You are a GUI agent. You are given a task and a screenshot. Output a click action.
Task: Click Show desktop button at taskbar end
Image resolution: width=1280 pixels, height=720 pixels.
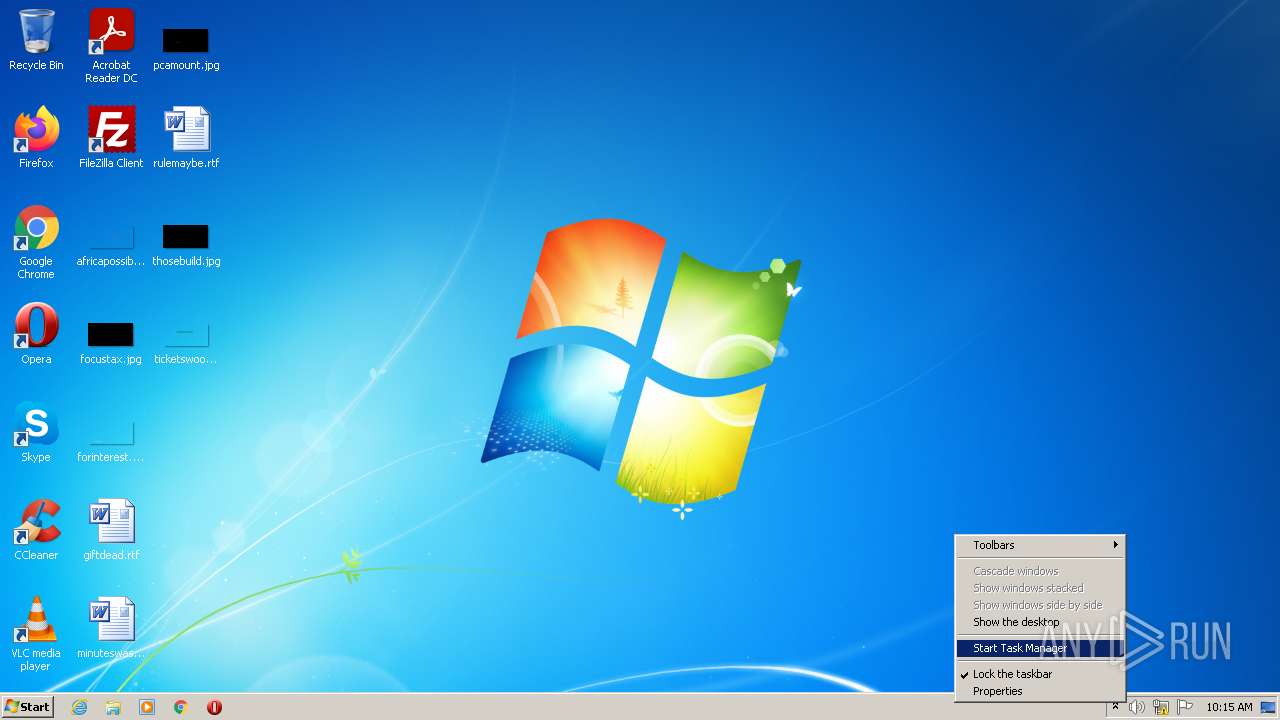(1269, 707)
